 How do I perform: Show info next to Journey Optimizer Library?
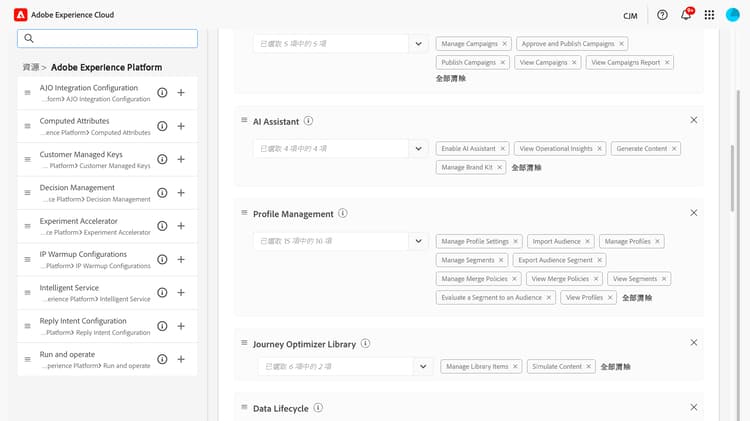click(365, 343)
